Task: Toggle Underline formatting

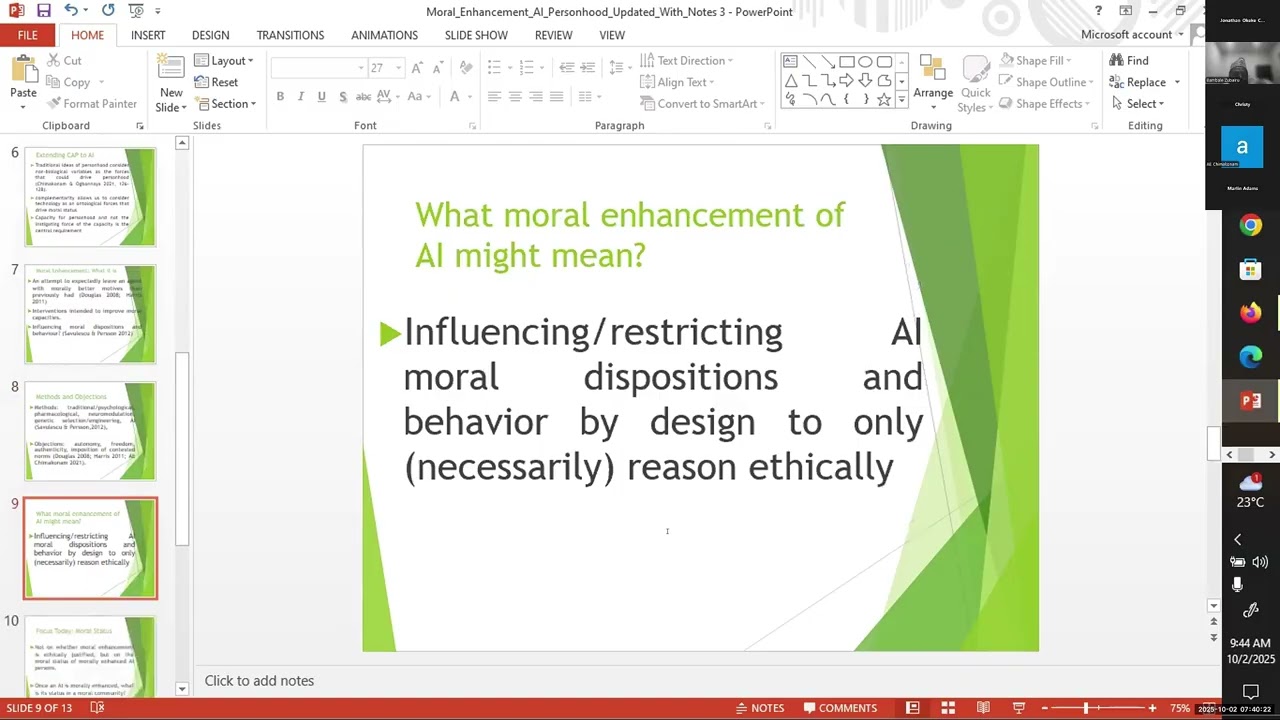Action: [x=321, y=97]
